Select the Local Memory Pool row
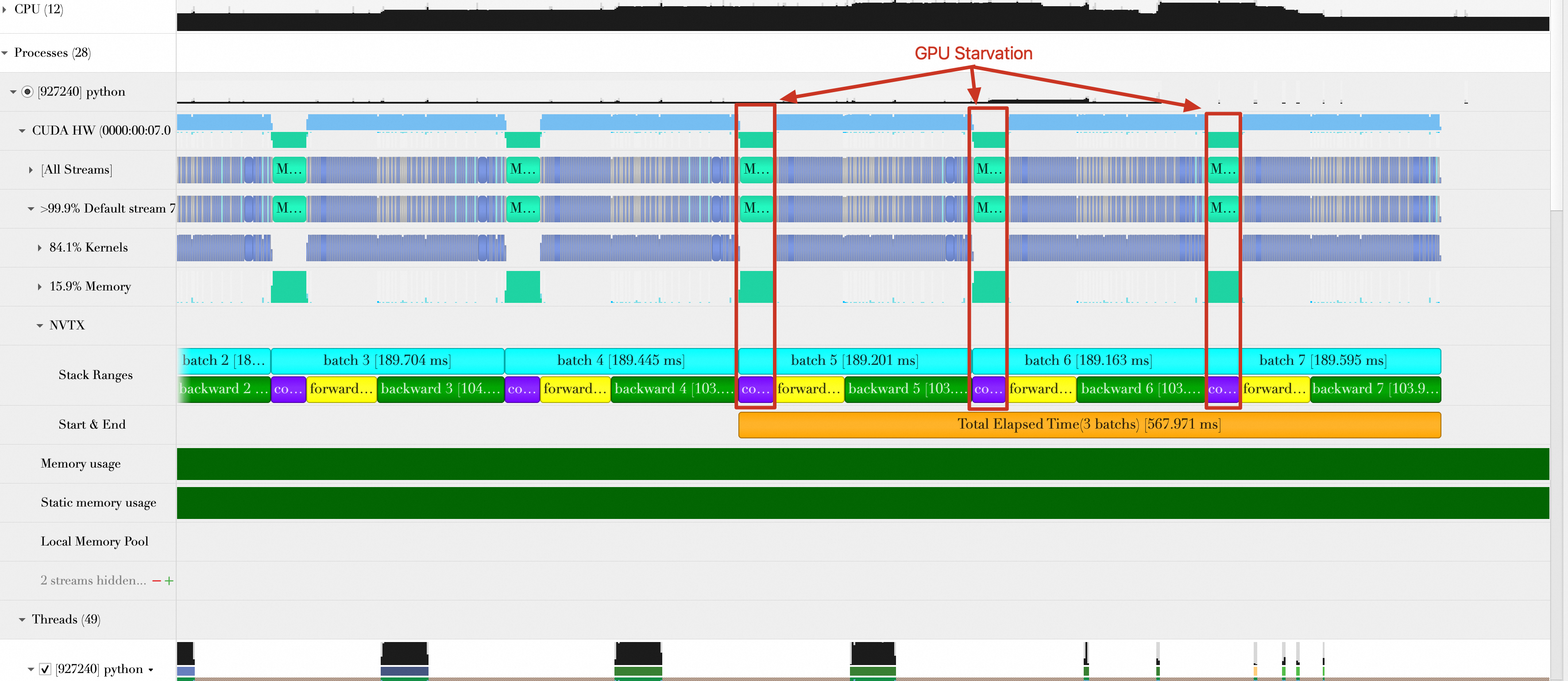The width and height of the screenshot is (1568, 681). pos(94,542)
